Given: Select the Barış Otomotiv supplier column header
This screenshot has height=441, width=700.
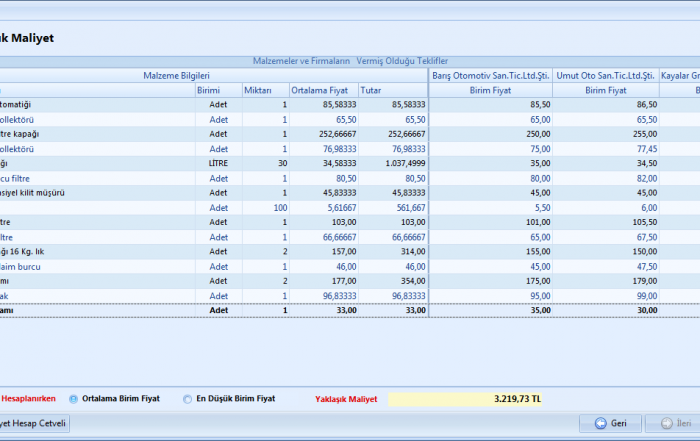Looking at the screenshot, I should coord(491,75).
